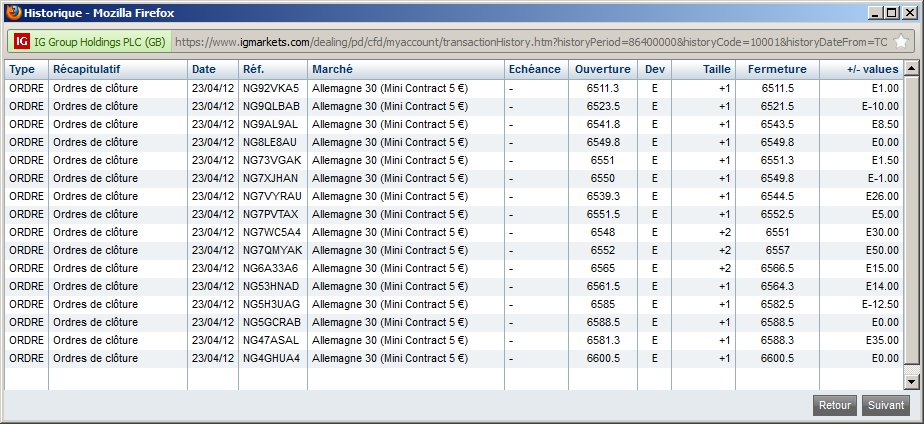Click opening price 6565
924x424 pixels.
pos(603,268)
